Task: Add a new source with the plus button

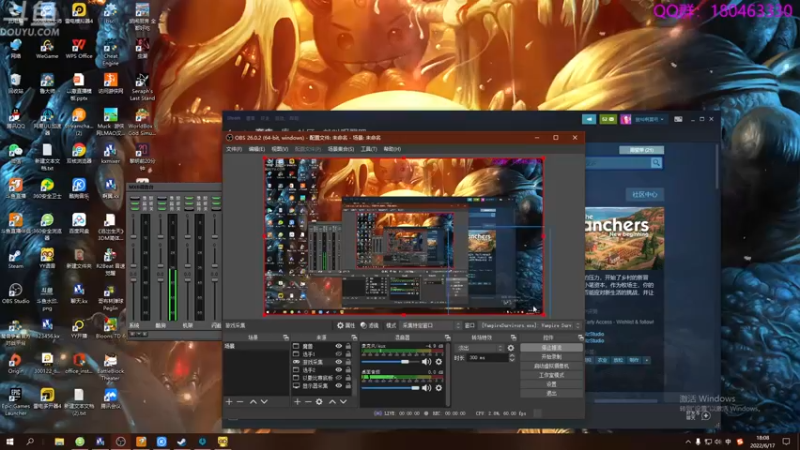Action: point(297,402)
